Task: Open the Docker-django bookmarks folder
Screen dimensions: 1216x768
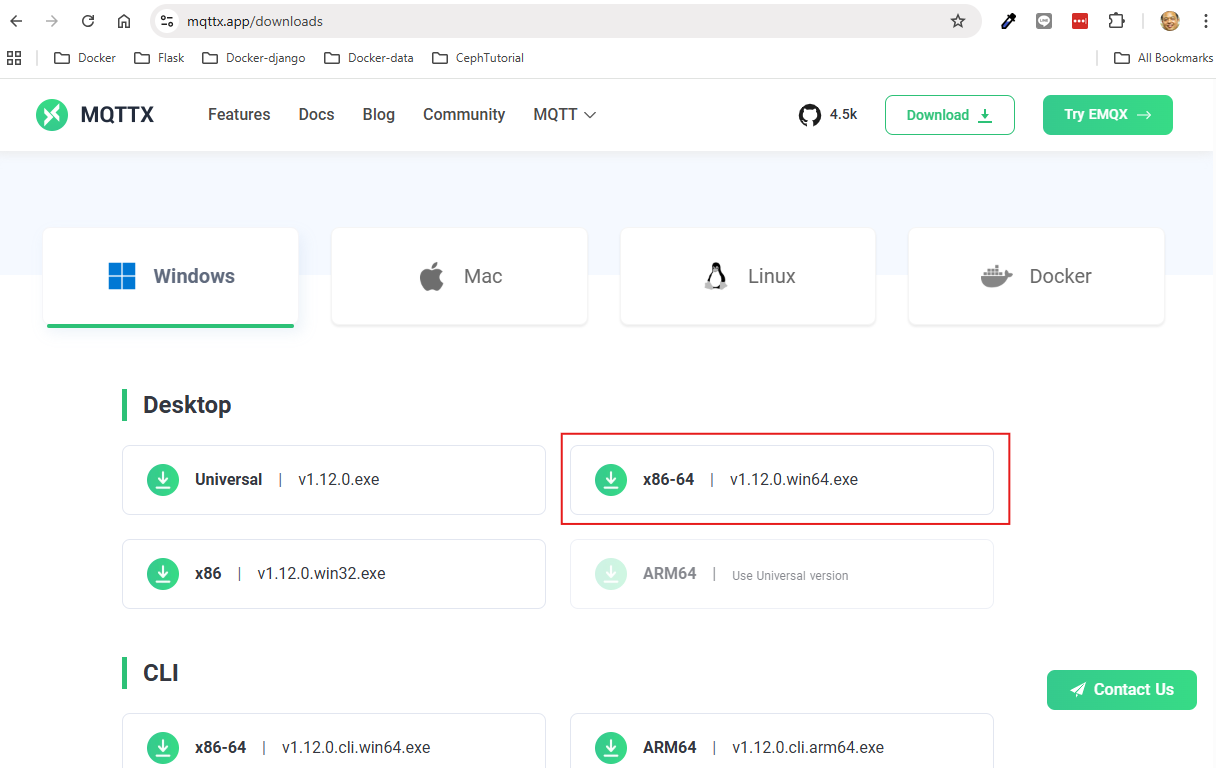Action: (254, 58)
